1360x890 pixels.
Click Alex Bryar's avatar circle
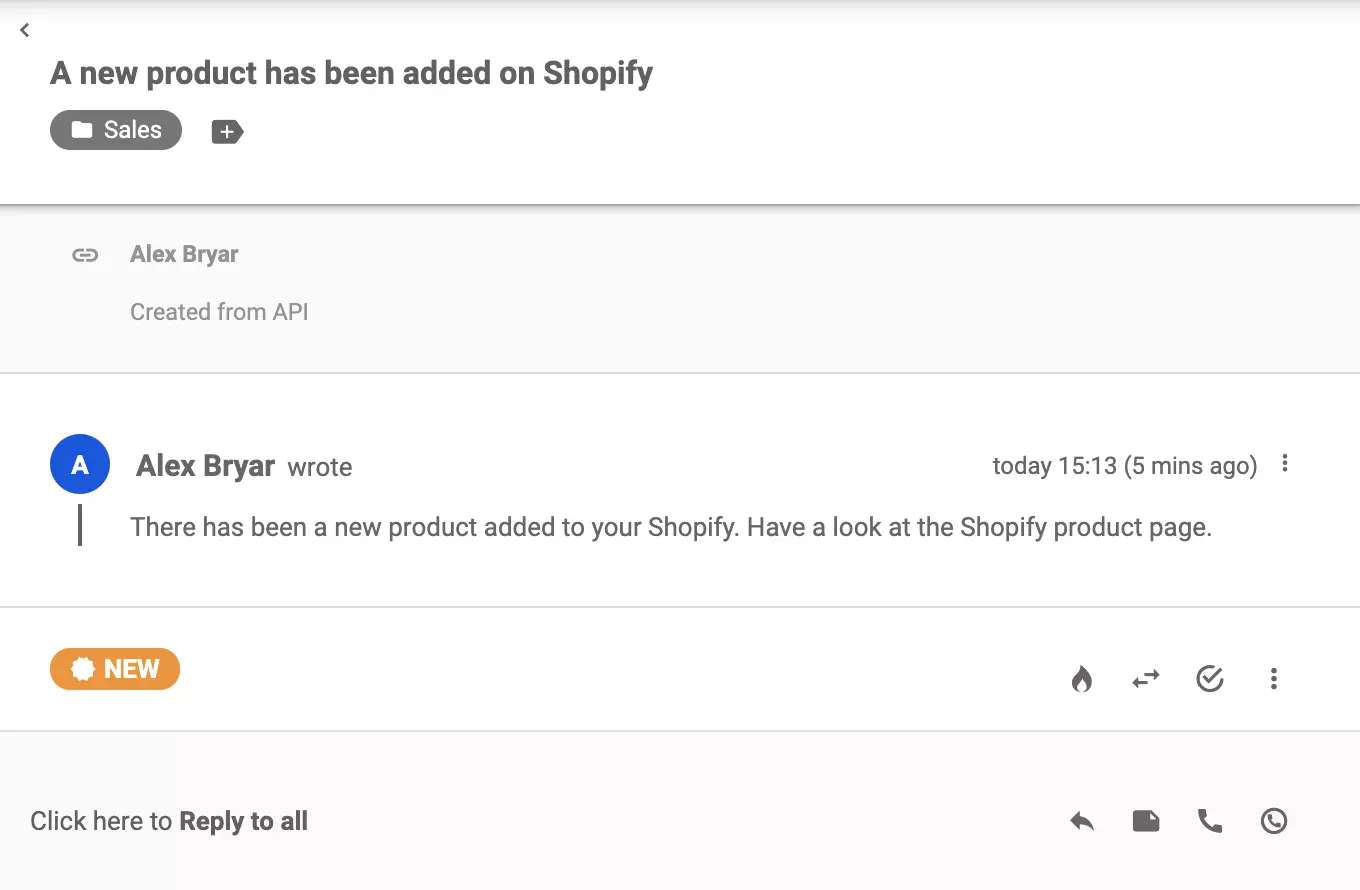79,463
